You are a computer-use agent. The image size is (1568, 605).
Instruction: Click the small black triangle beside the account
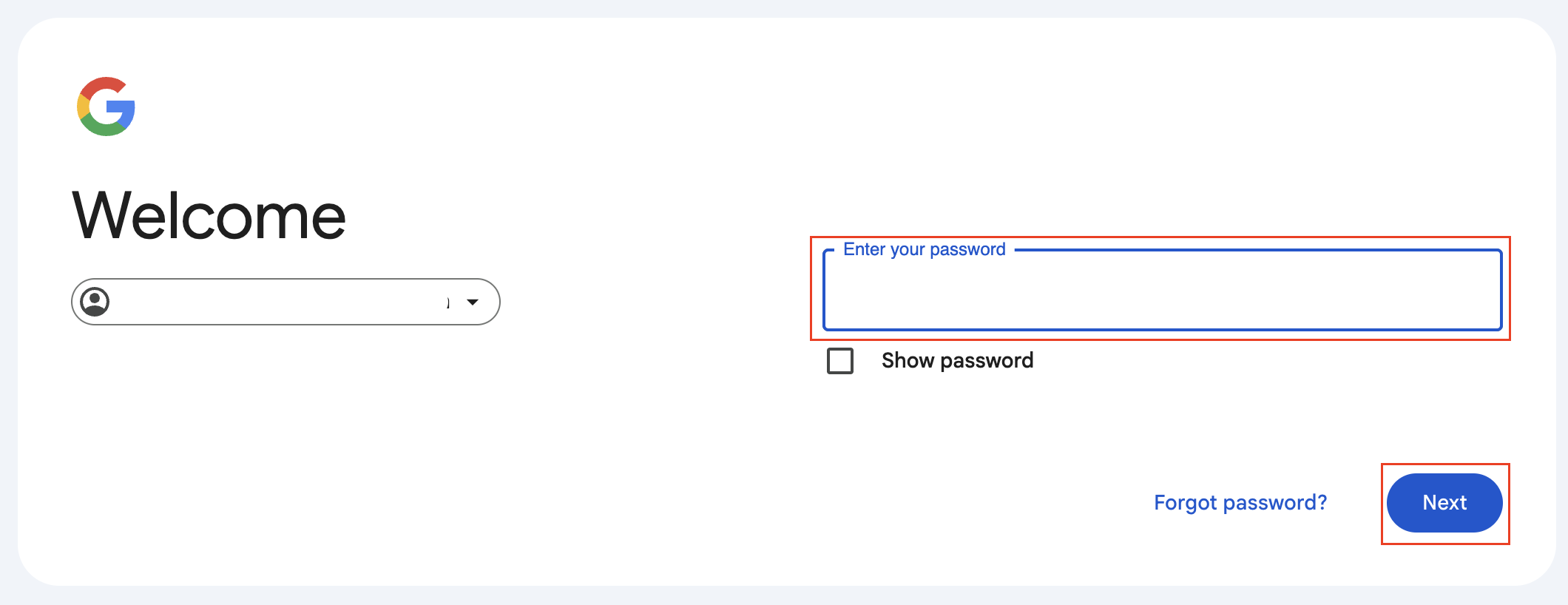tap(473, 302)
